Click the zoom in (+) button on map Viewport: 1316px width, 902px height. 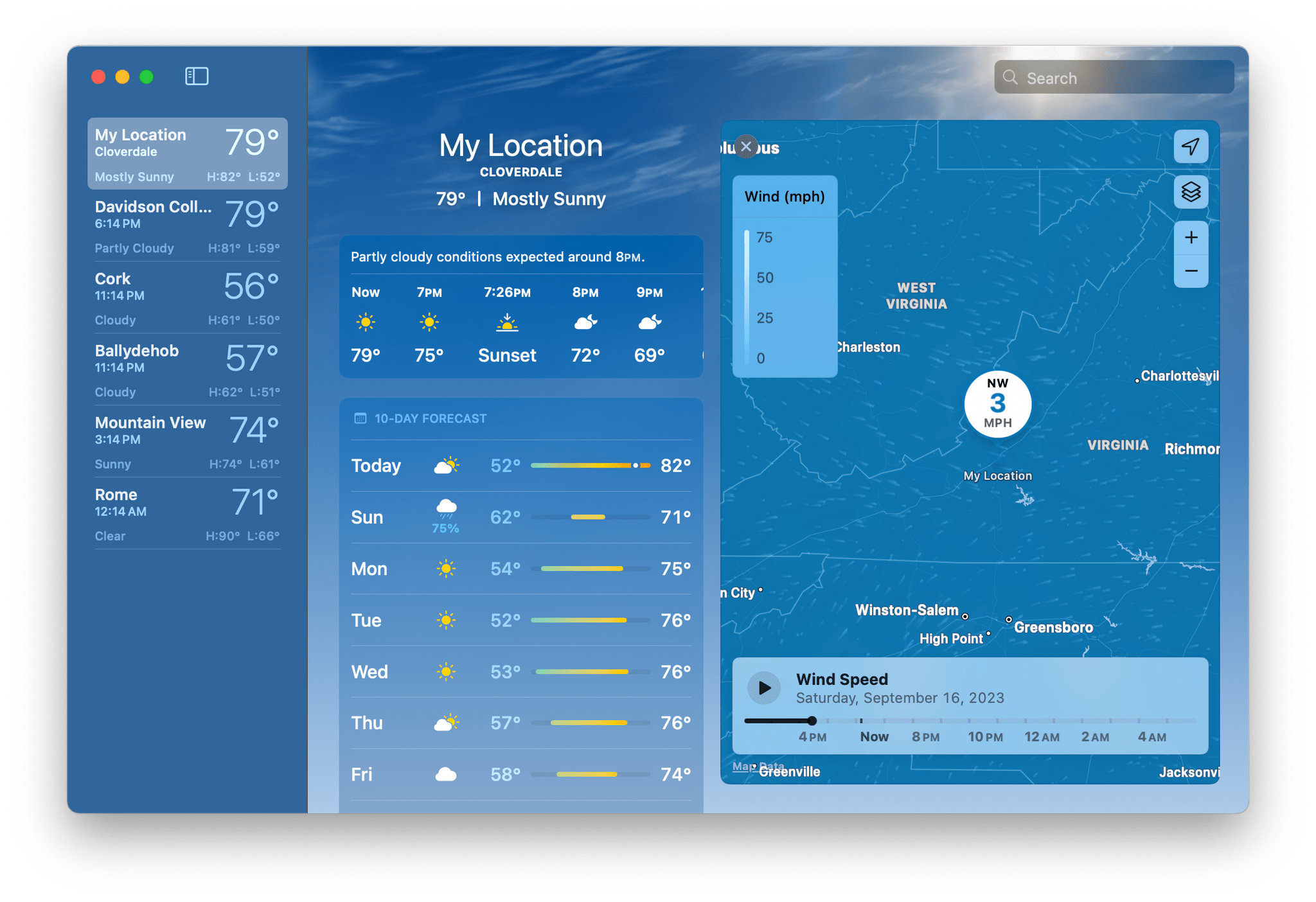(x=1191, y=238)
